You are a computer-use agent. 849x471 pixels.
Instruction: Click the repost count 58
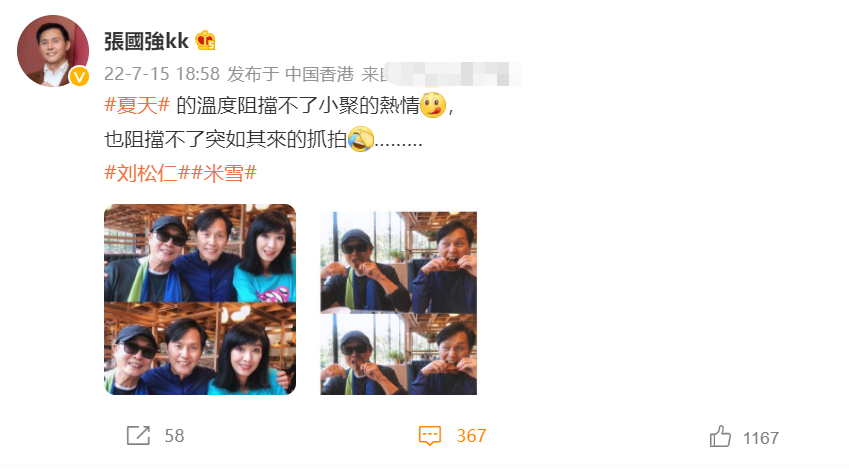pyautogui.click(x=174, y=436)
